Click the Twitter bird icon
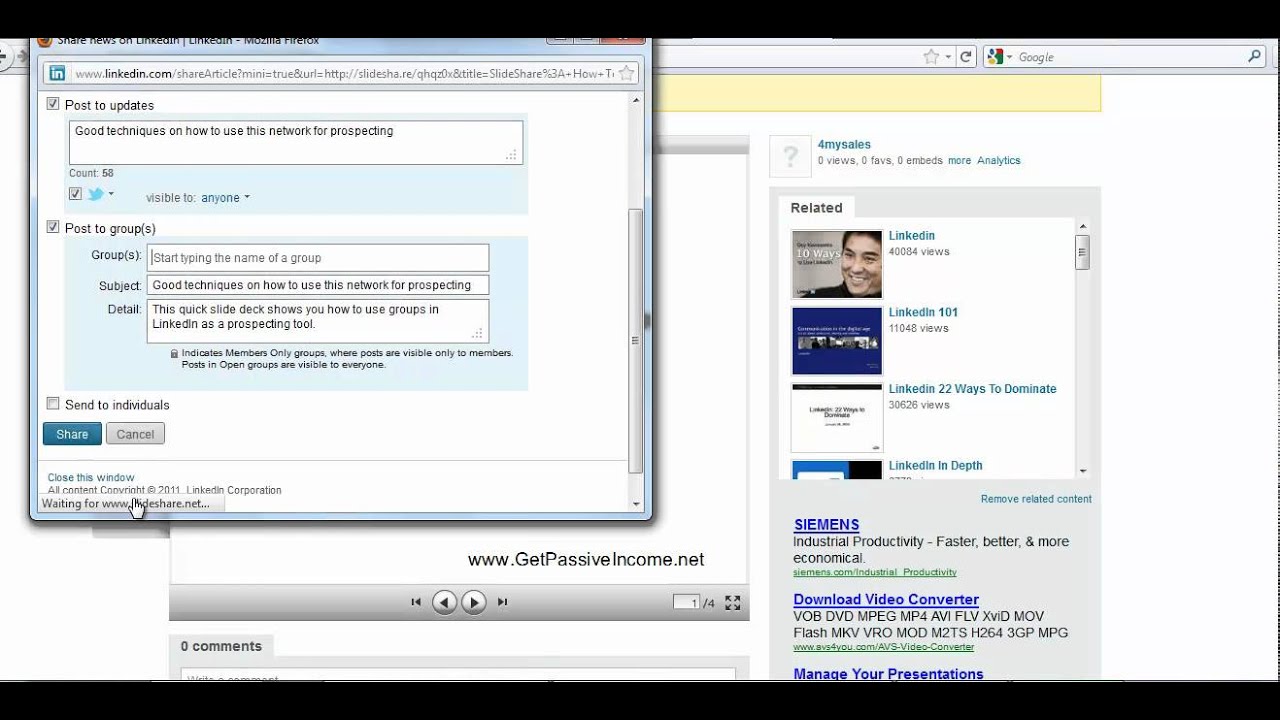 [x=96, y=194]
